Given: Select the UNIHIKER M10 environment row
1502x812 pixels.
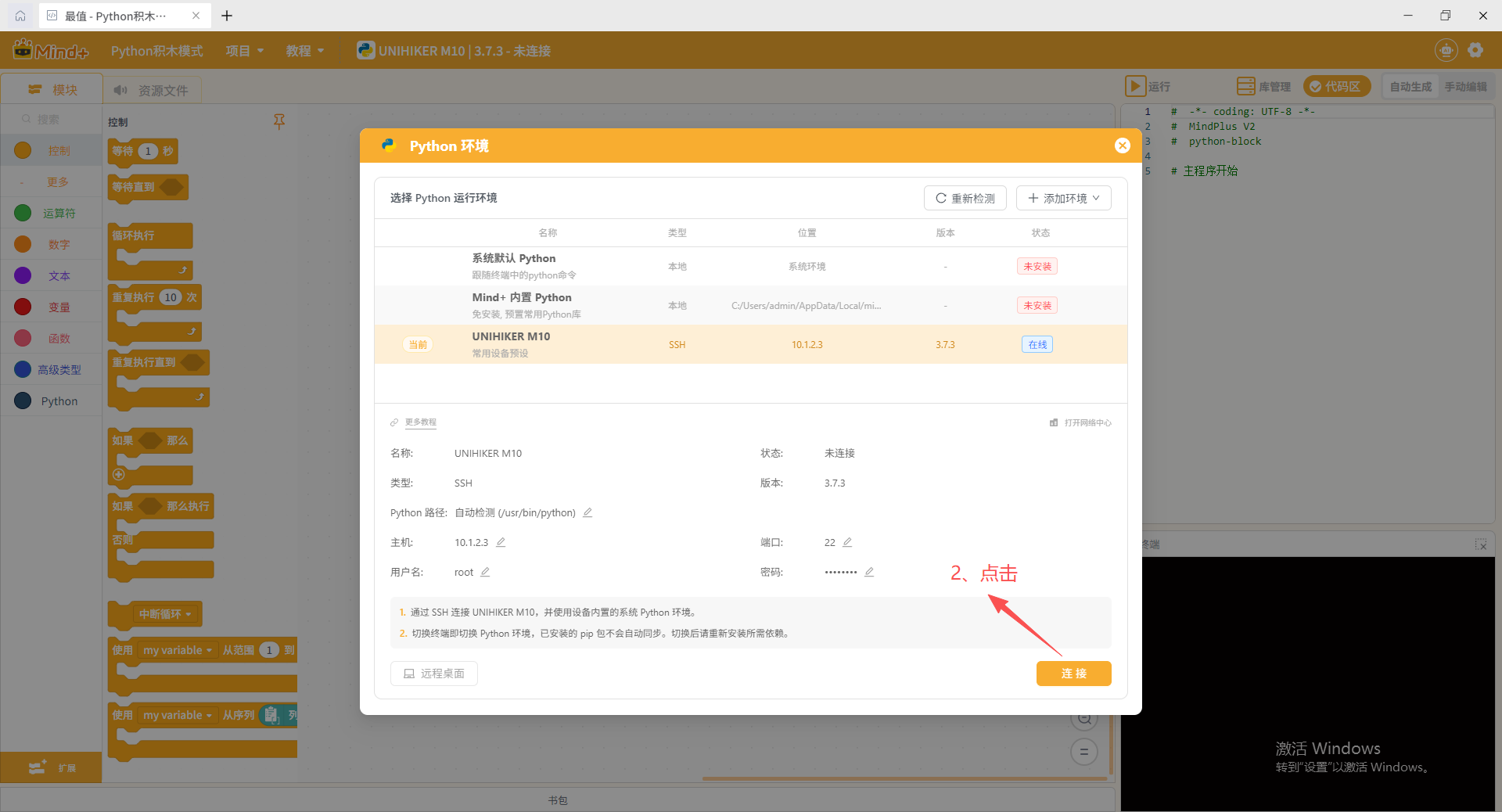Looking at the screenshot, I should click(751, 344).
